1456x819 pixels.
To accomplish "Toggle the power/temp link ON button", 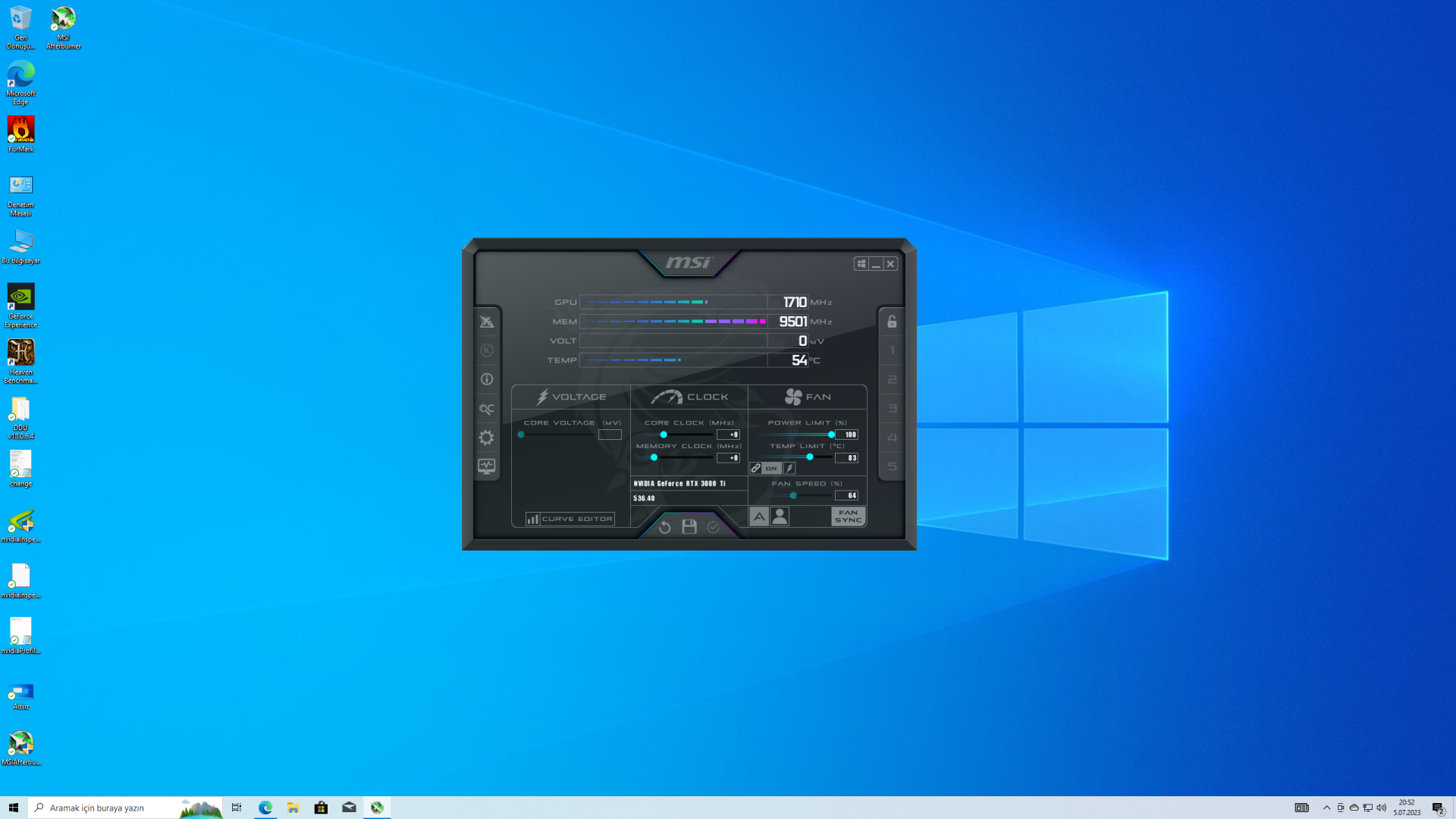I will pyautogui.click(x=770, y=469).
